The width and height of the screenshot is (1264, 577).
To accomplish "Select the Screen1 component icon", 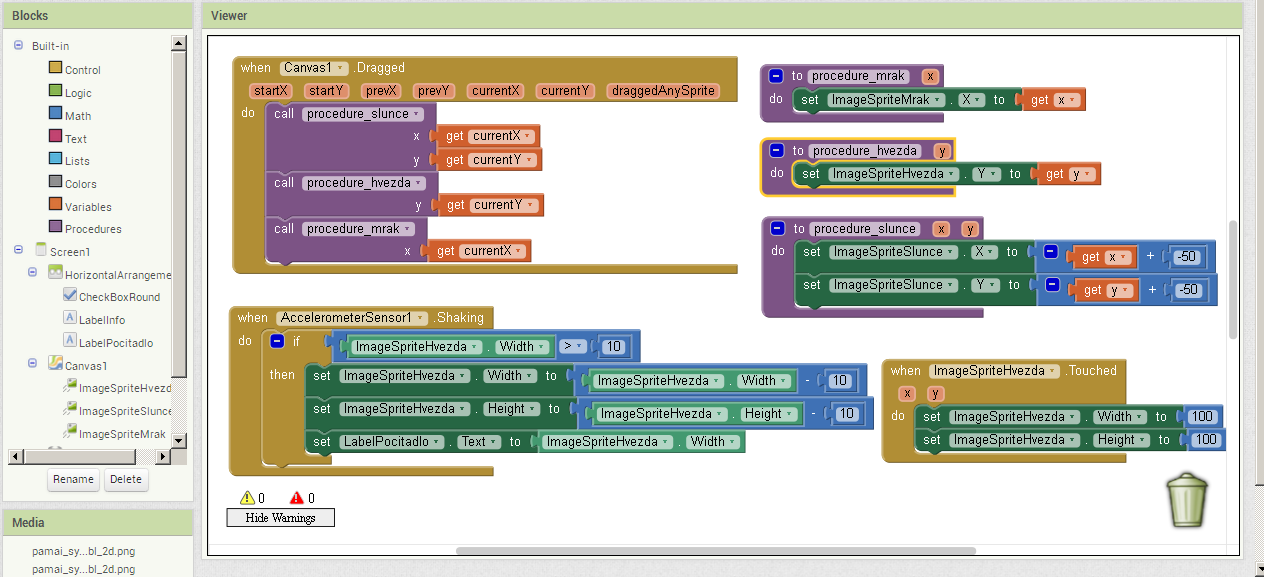I will point(41,250).
